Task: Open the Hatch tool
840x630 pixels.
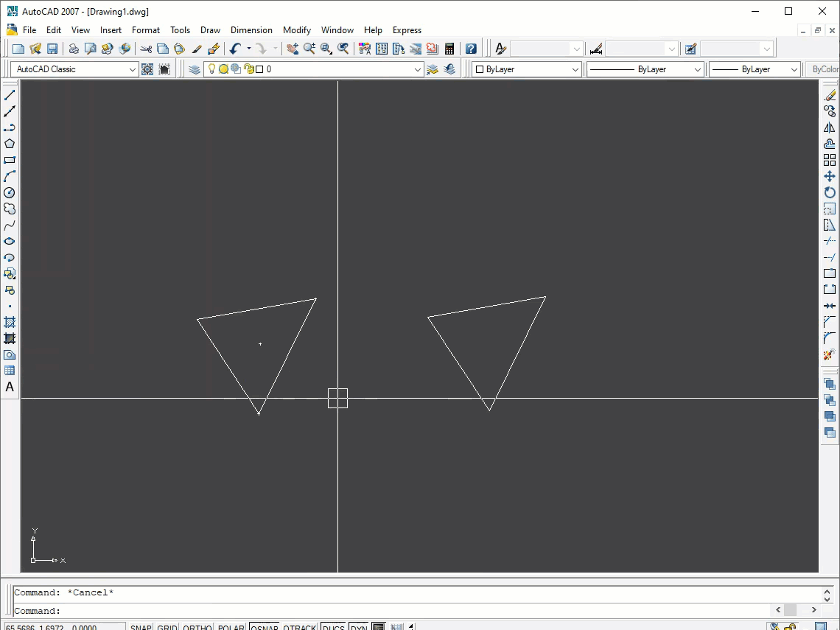Action: click(x=10, y=322)
